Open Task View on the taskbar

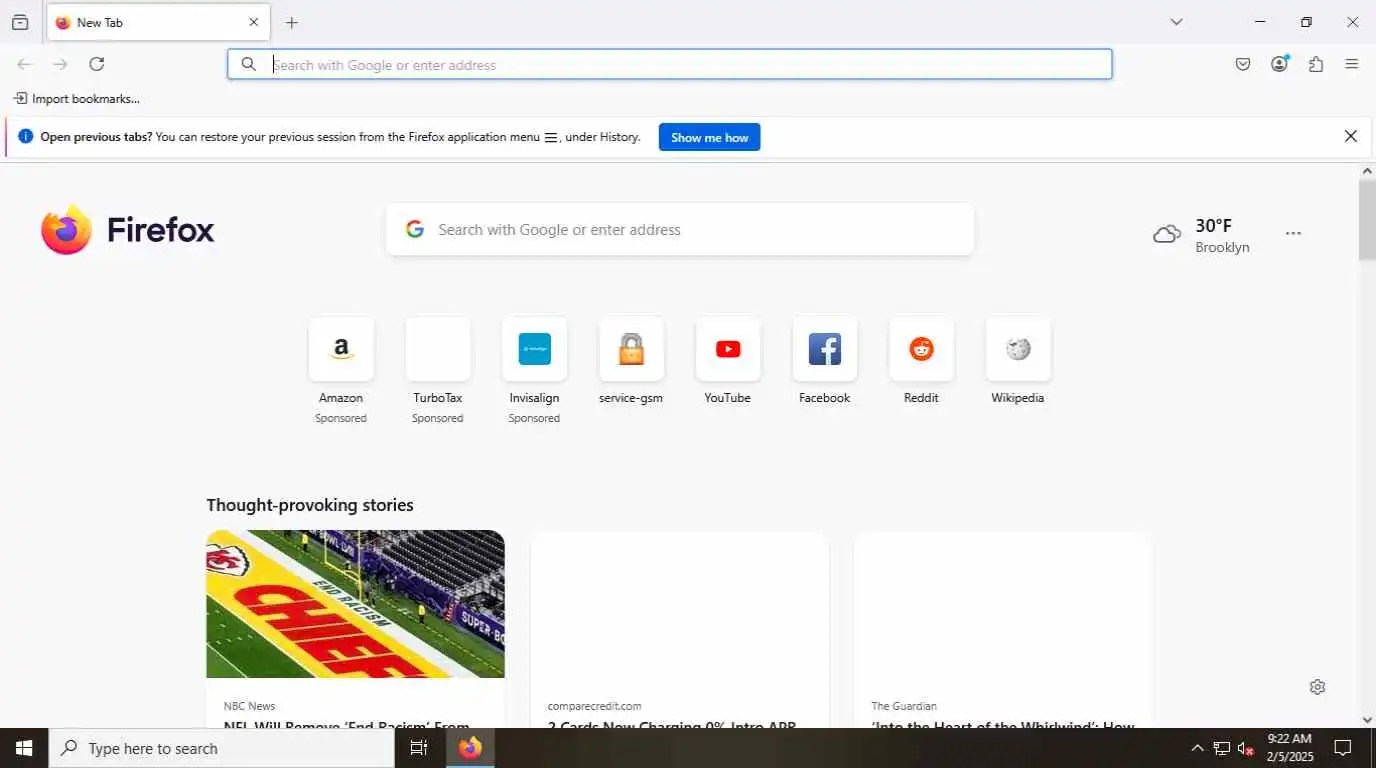point(419,748)
